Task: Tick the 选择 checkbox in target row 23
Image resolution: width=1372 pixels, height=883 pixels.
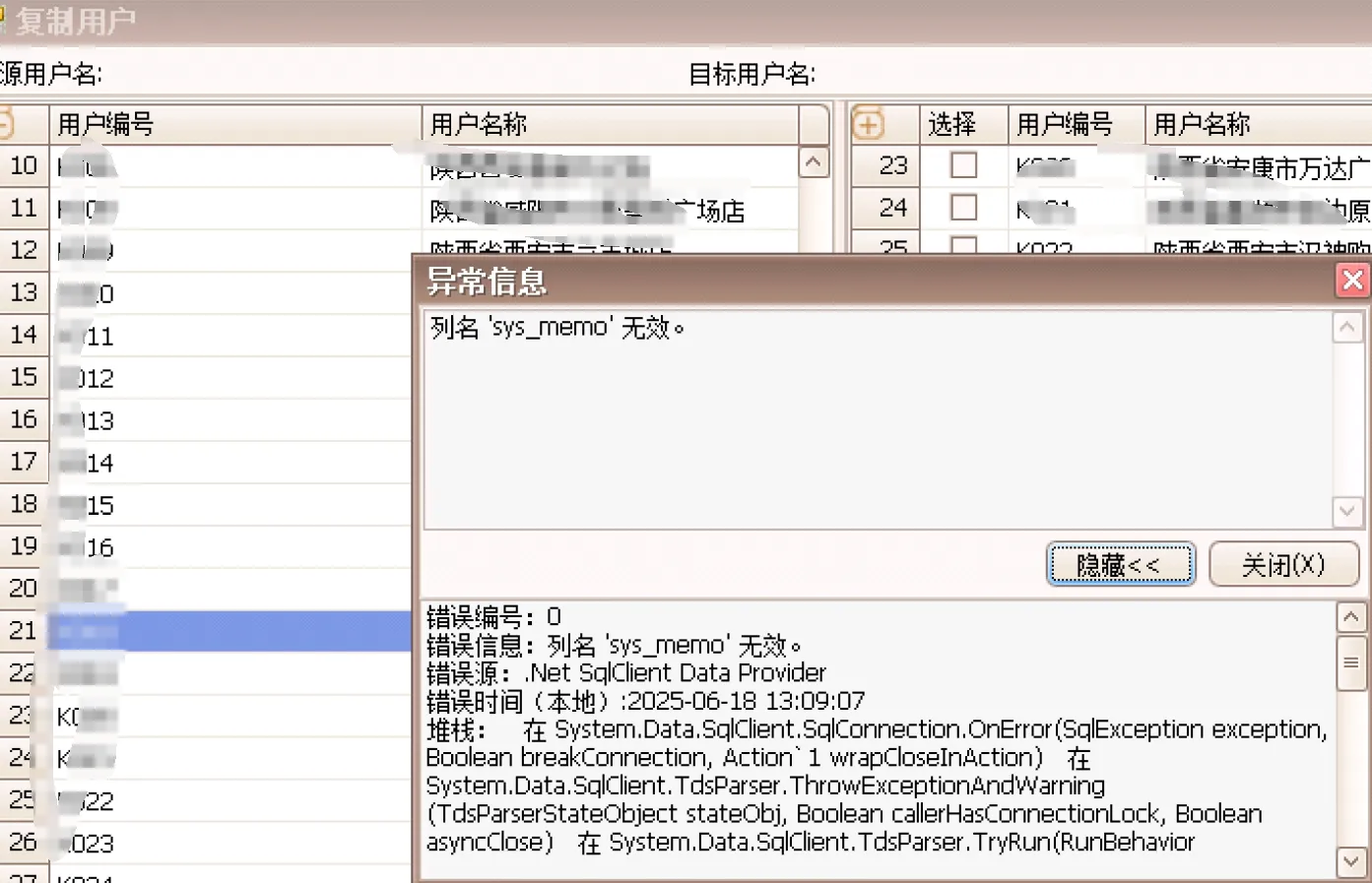Action: point(963,165)
